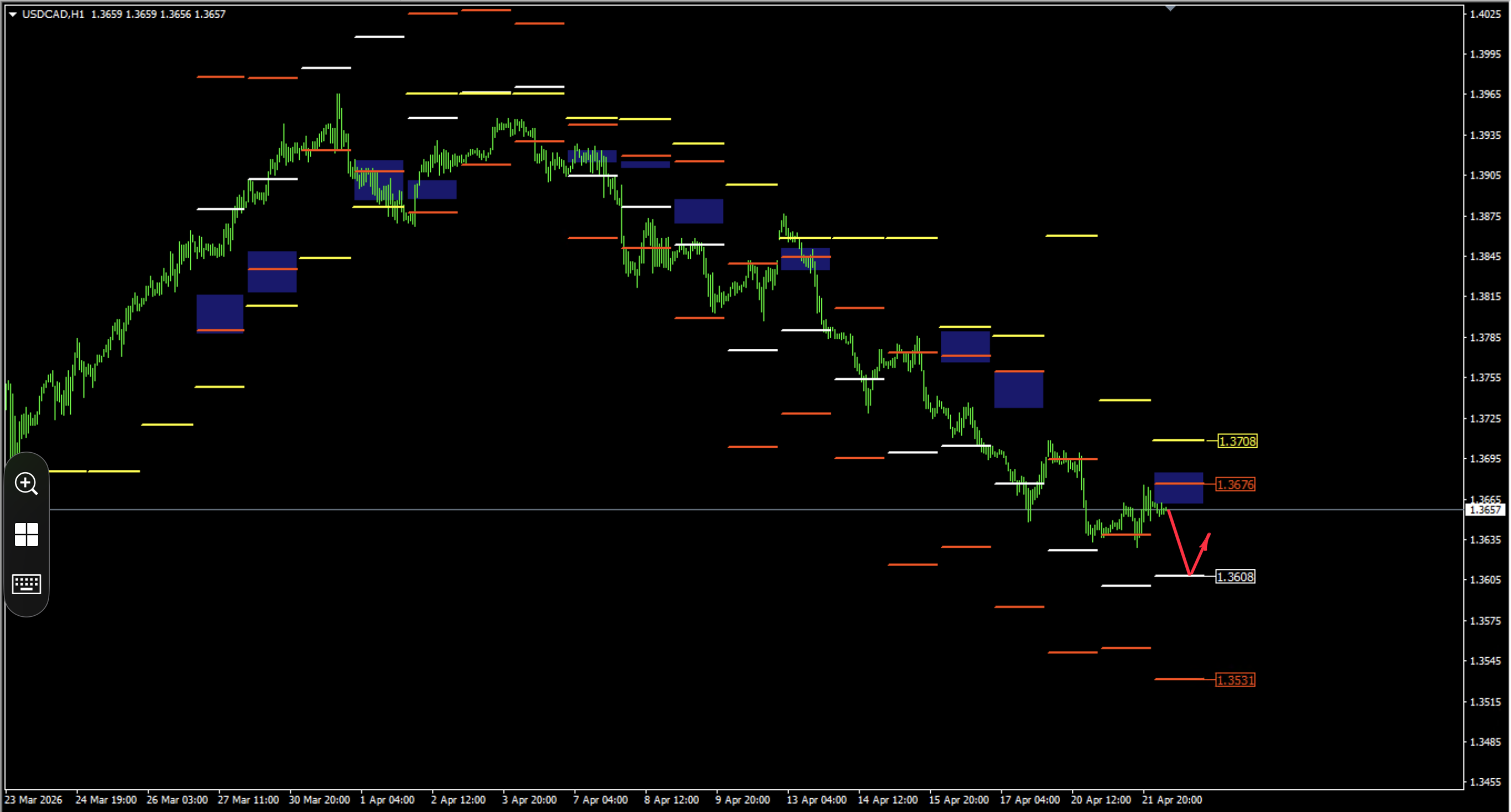This screenshot has height=812, width=1511.
Task: Click the 1.3455 price scale label
Action: [x=1485, y=782]
